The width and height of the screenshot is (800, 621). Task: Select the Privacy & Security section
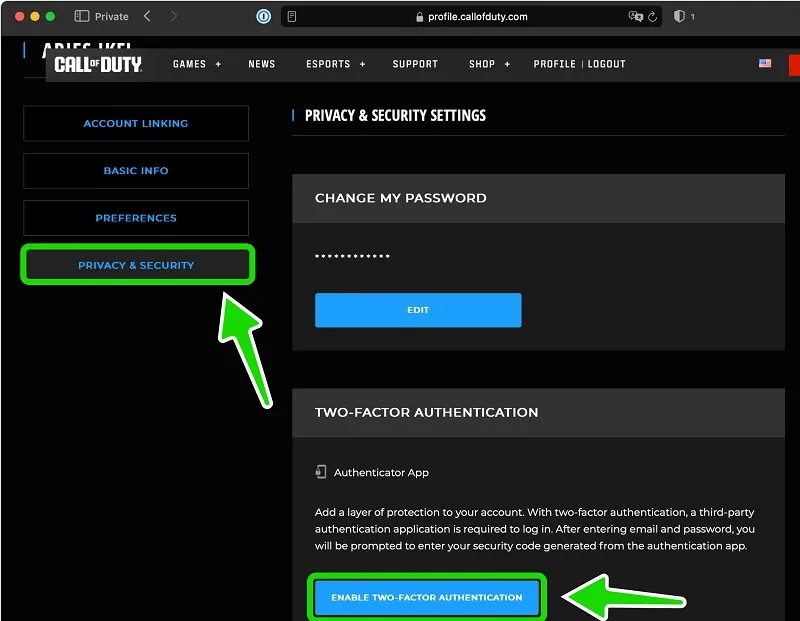click(136, 265)
